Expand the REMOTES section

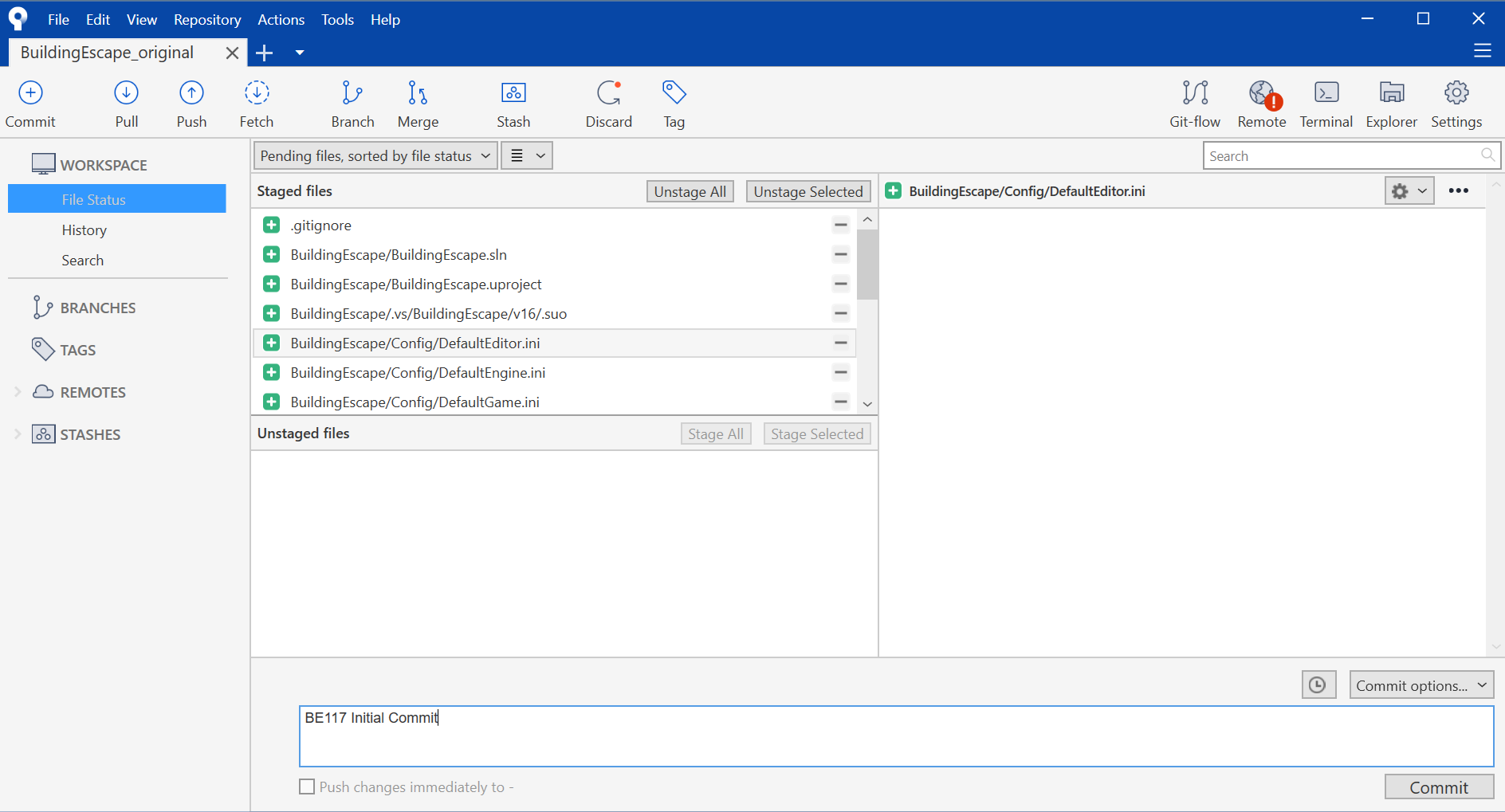(16, 391)
